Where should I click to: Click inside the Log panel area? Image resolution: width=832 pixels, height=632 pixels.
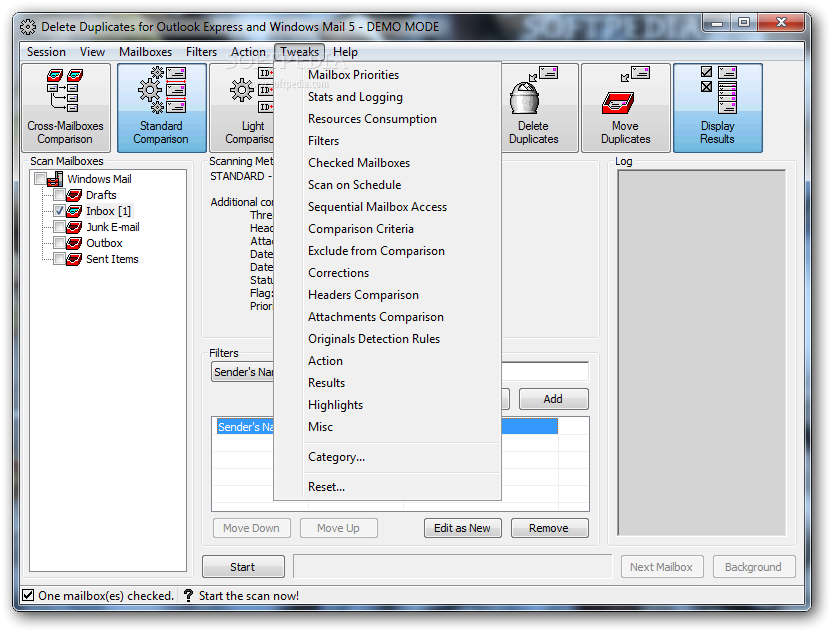(x=701, y=353)
